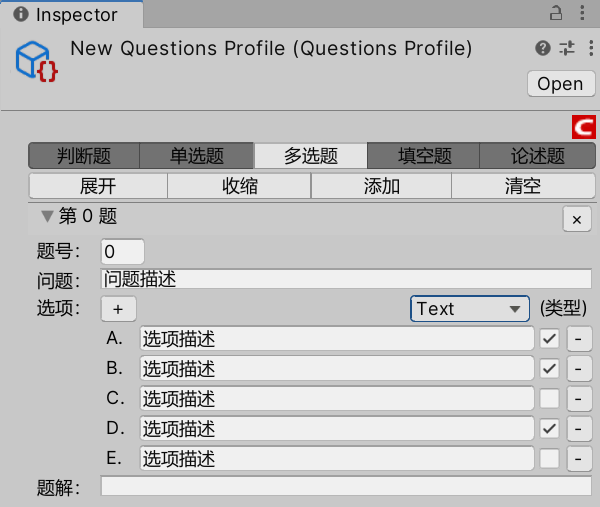Click the red C logo icon
The height and width of the screenshot is (507, 600).
pyautogui.click(x=584, y=127)
